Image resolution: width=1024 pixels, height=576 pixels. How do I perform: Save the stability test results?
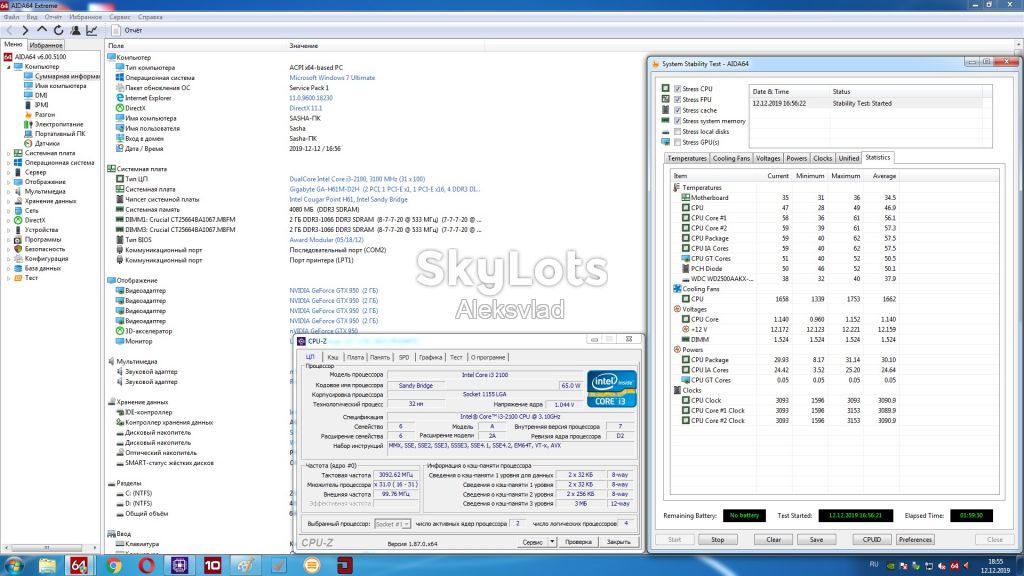tap(816, 539)
